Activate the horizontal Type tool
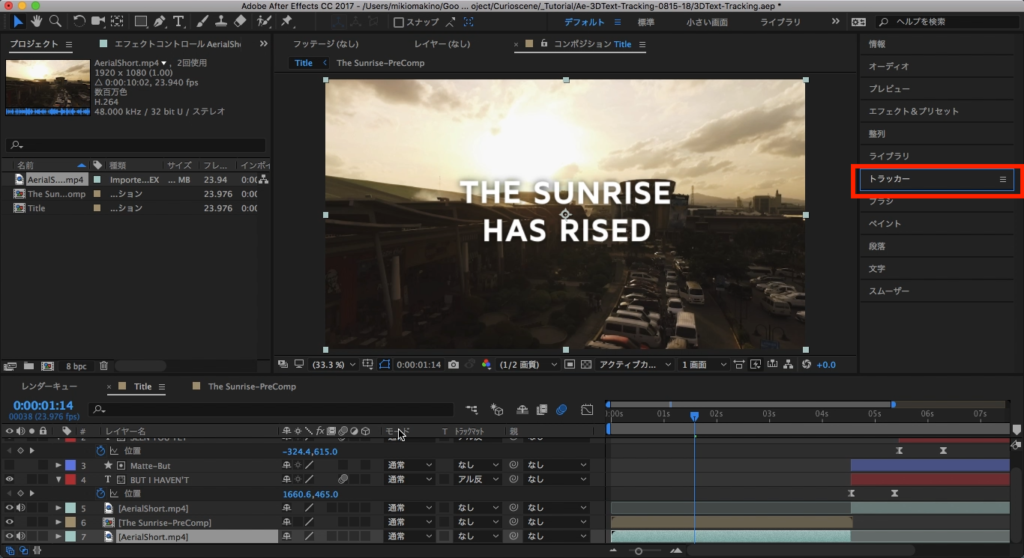Screen dimensions: 1024x558 178,21
